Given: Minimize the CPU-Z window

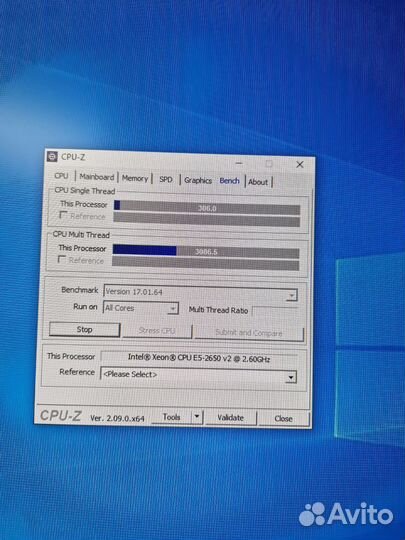Looking at the screenshot, I should click(x=239, y=163).
